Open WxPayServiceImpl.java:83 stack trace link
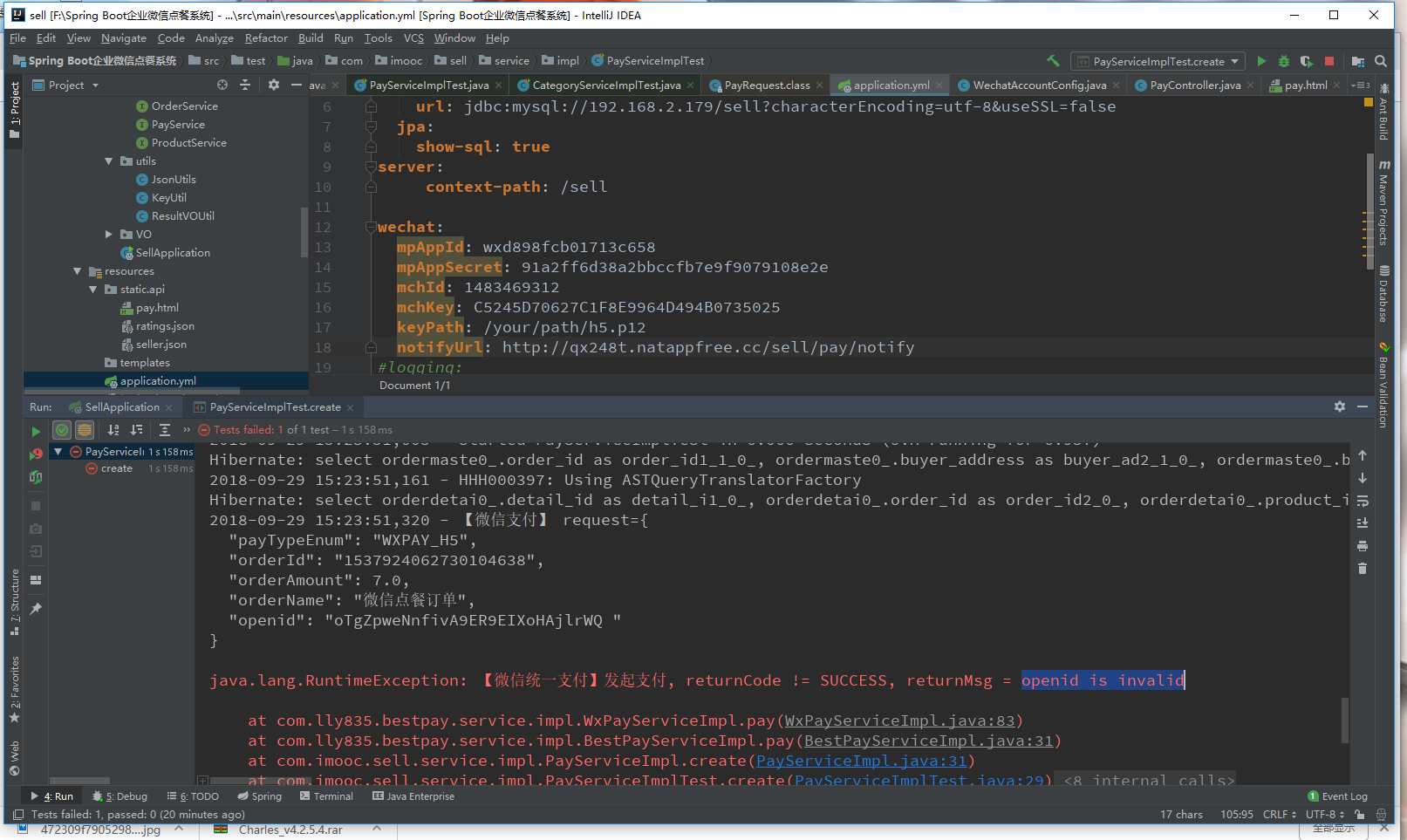The width and height of the screenshot is (1407, 840). point(899,720)
